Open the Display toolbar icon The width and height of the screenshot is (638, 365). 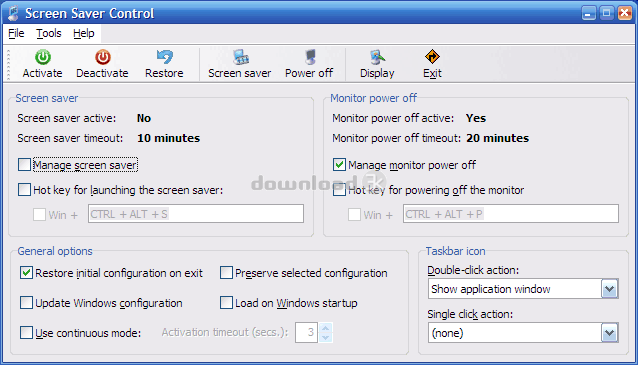tap(377, 57)
